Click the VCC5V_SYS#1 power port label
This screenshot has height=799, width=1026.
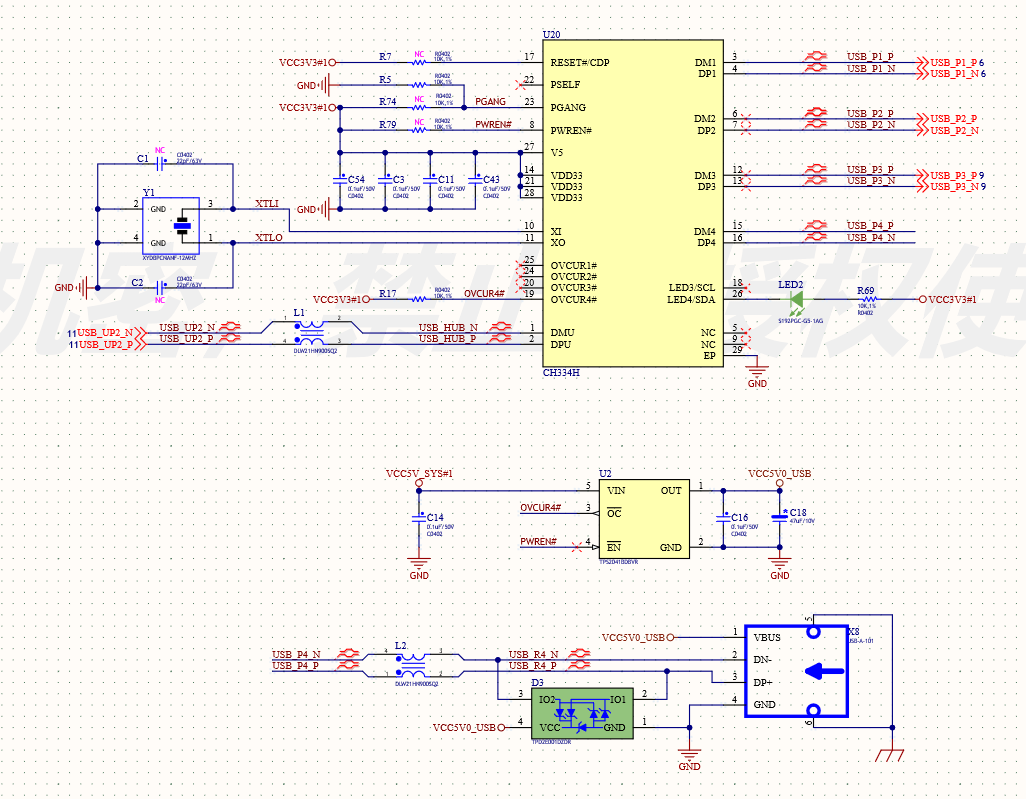(x=419, y=473)
